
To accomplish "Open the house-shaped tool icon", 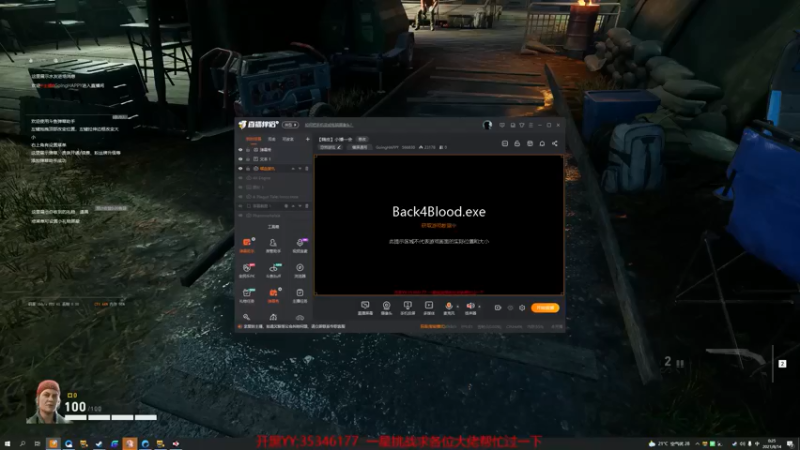I will [273, 317].
